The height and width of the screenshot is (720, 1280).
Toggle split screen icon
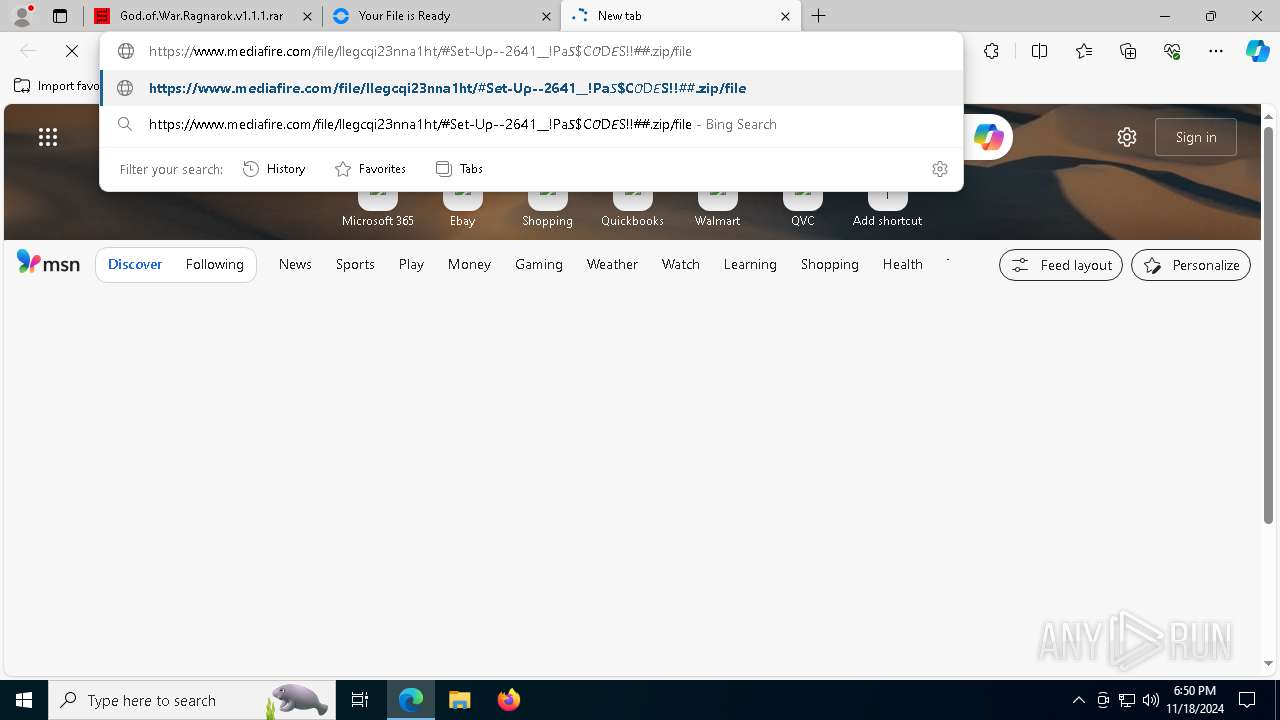pos(1039,51)
